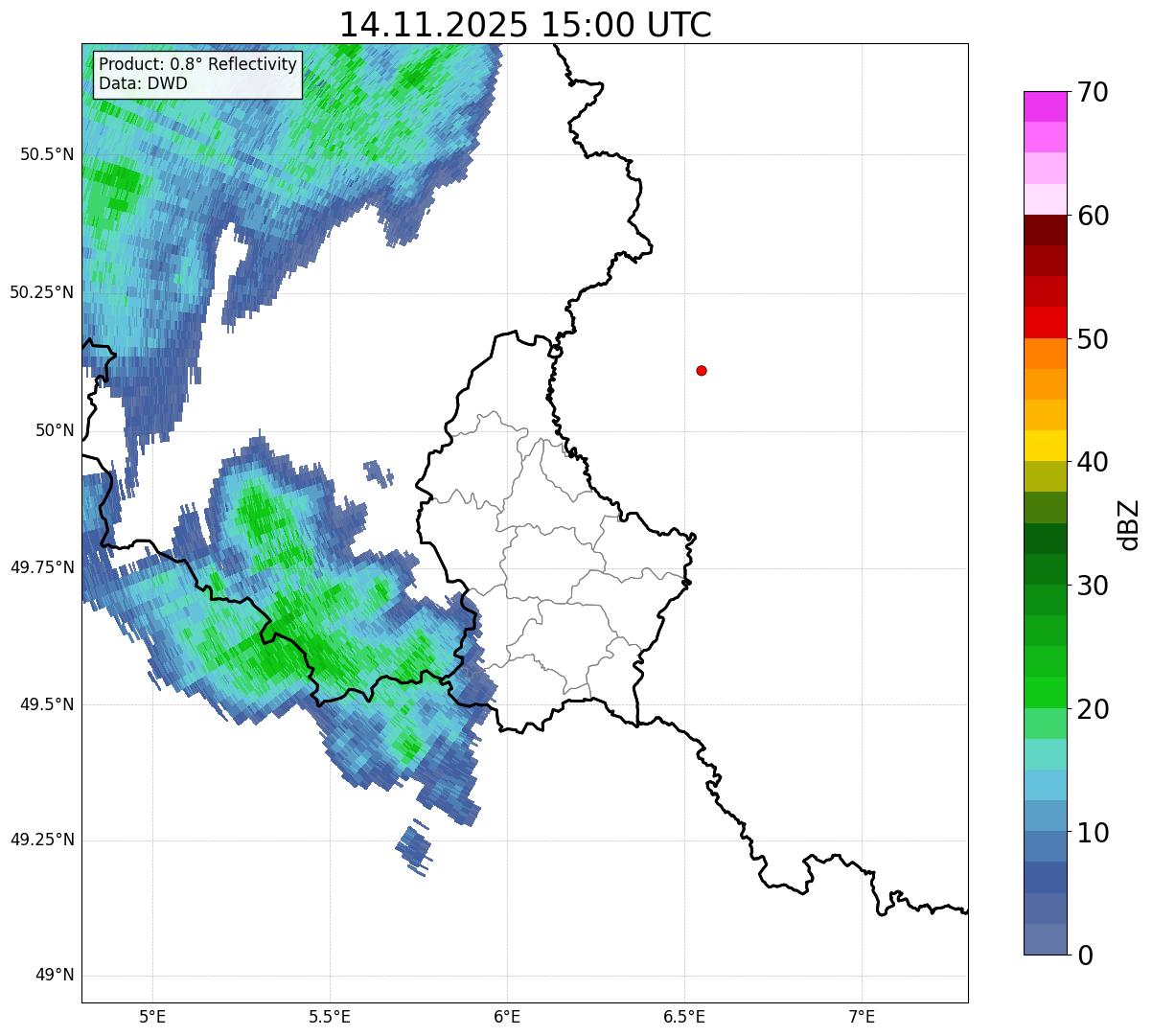Click the 50.5°N latitude tick label

click(47, 154)
